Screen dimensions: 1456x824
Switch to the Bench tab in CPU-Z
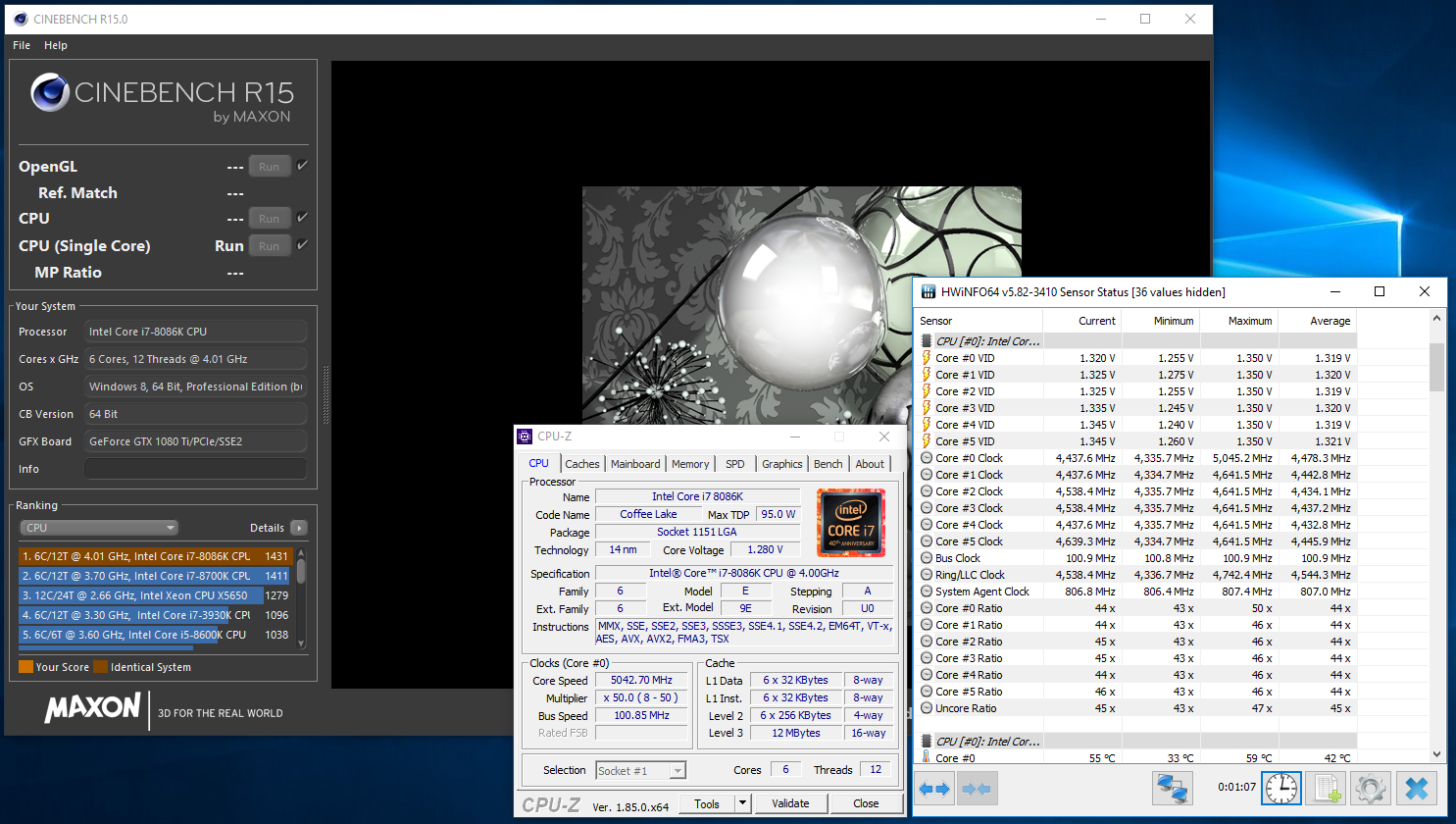828,464
